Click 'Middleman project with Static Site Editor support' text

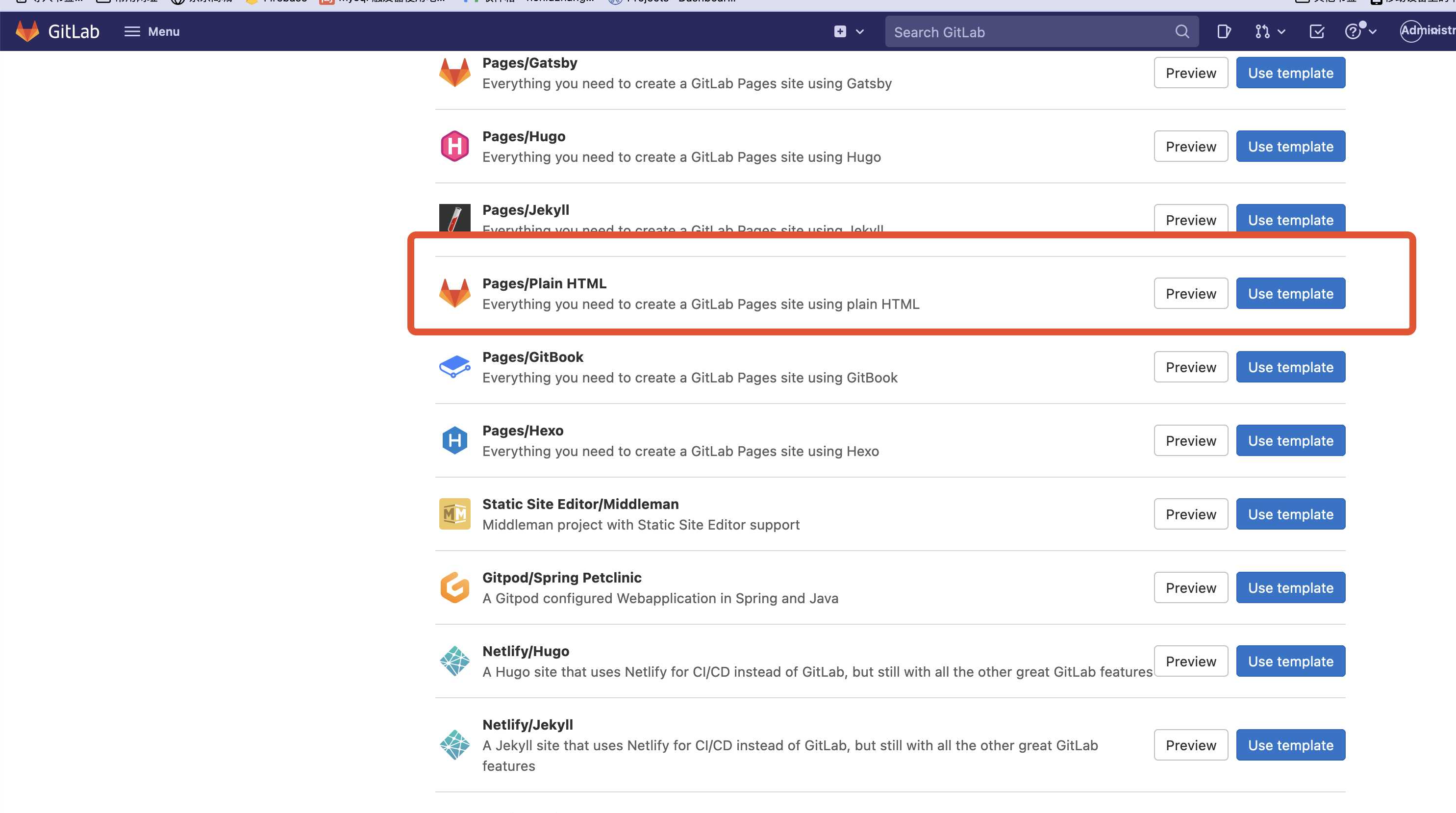click(x=641, y=525)
